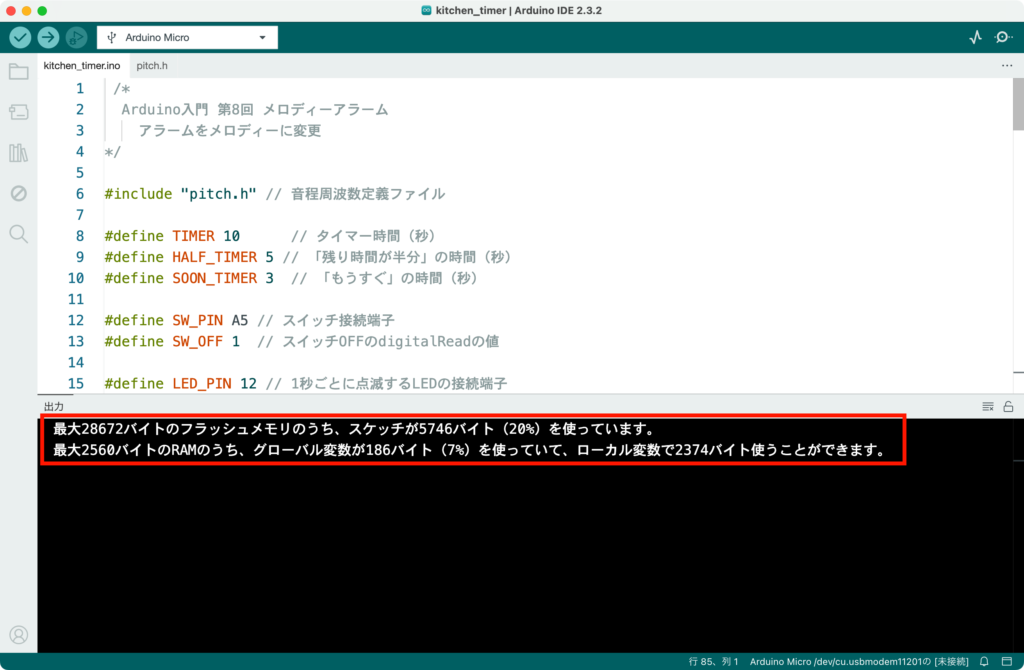Open the Debug sidebar icon
Screen dimensions: 1024x670
coord(18,193)
